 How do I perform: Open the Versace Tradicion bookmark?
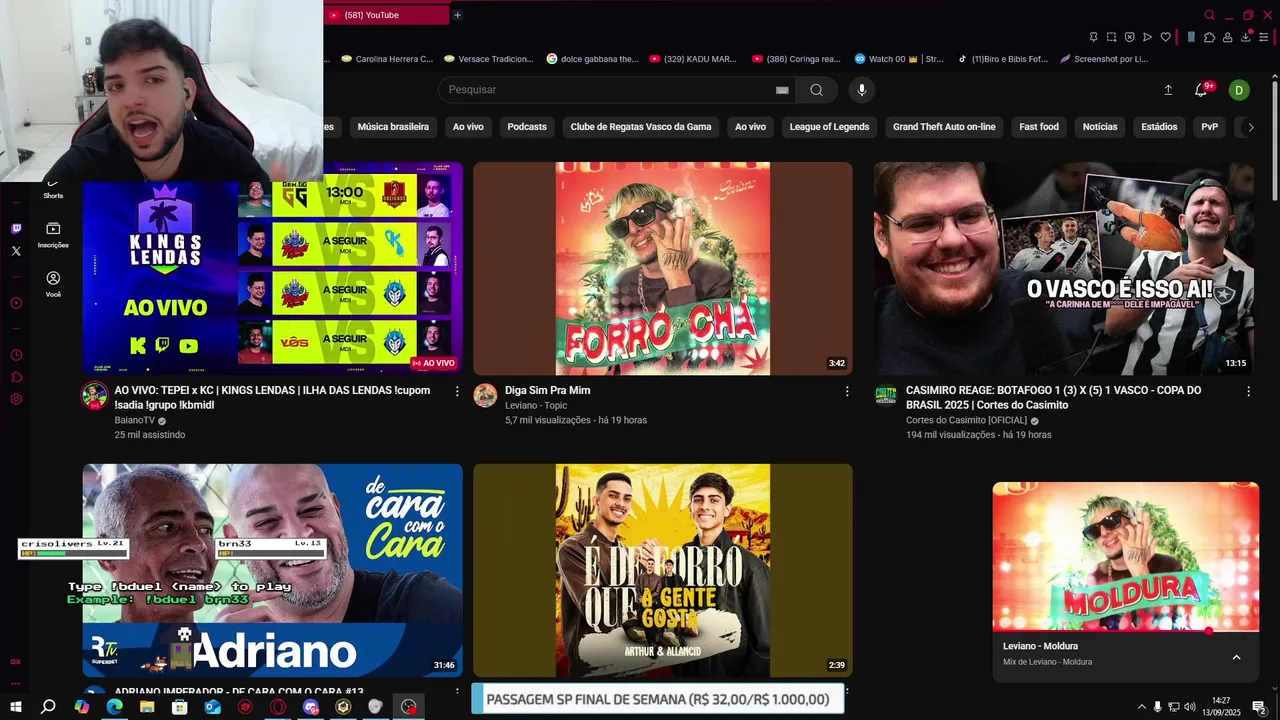click(x=489, y=59)
